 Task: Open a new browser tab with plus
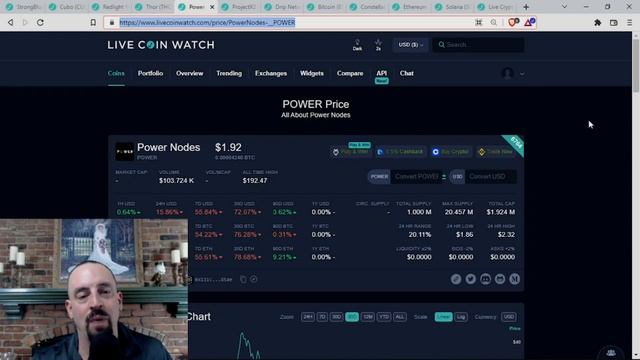point(526,7)
